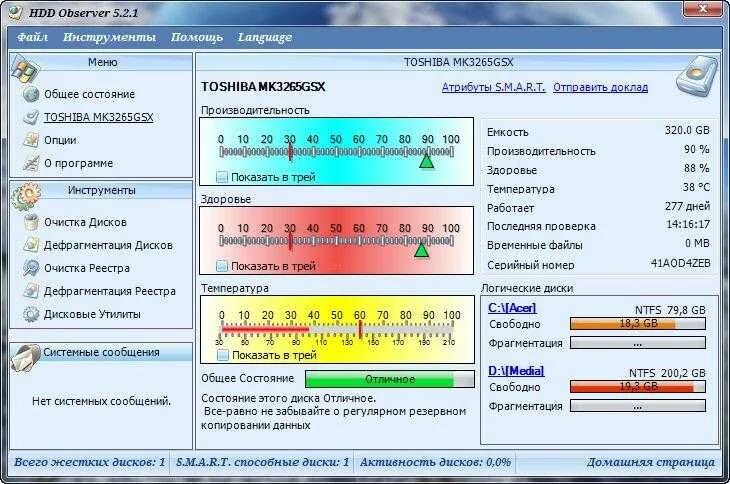Image resolution: width=730 pixels, height=484 pixels.
Task: Click the HDD Observer title bar icon
Action: click(x=15, y=12)
